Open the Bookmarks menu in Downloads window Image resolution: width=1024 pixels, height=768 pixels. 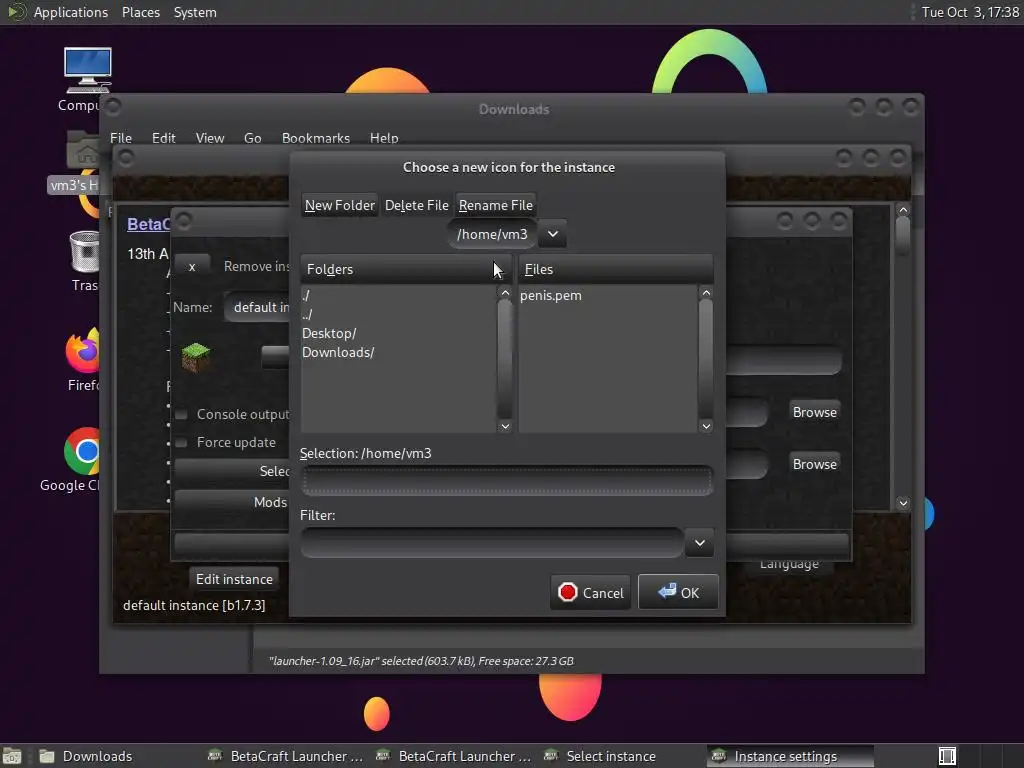tap(315, 138)
